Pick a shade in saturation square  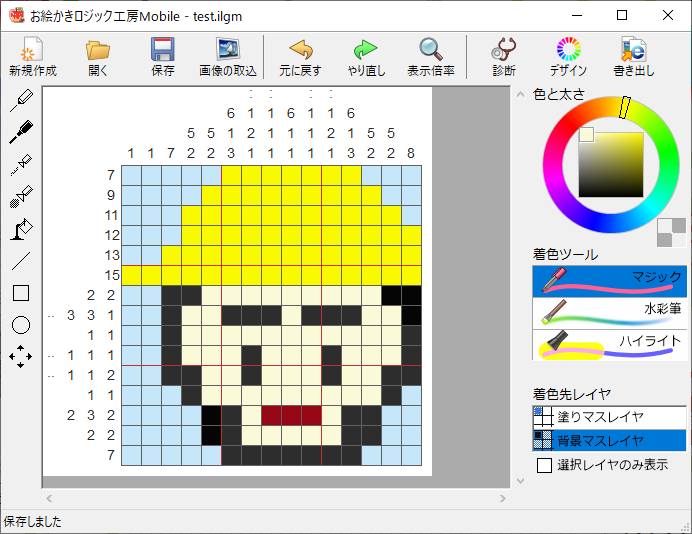click(x=611, y=165)
